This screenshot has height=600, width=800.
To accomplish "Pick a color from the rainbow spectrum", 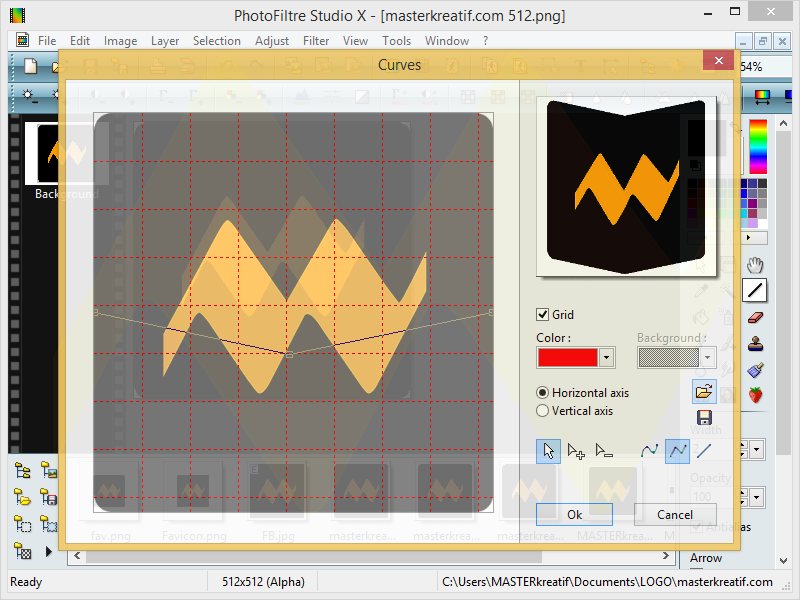I will pos(758,147).
